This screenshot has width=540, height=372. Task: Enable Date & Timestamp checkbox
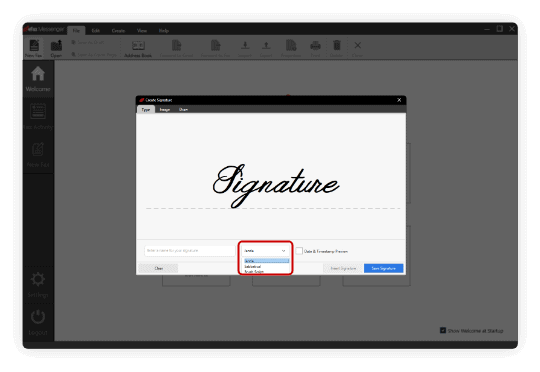[299, 251]
